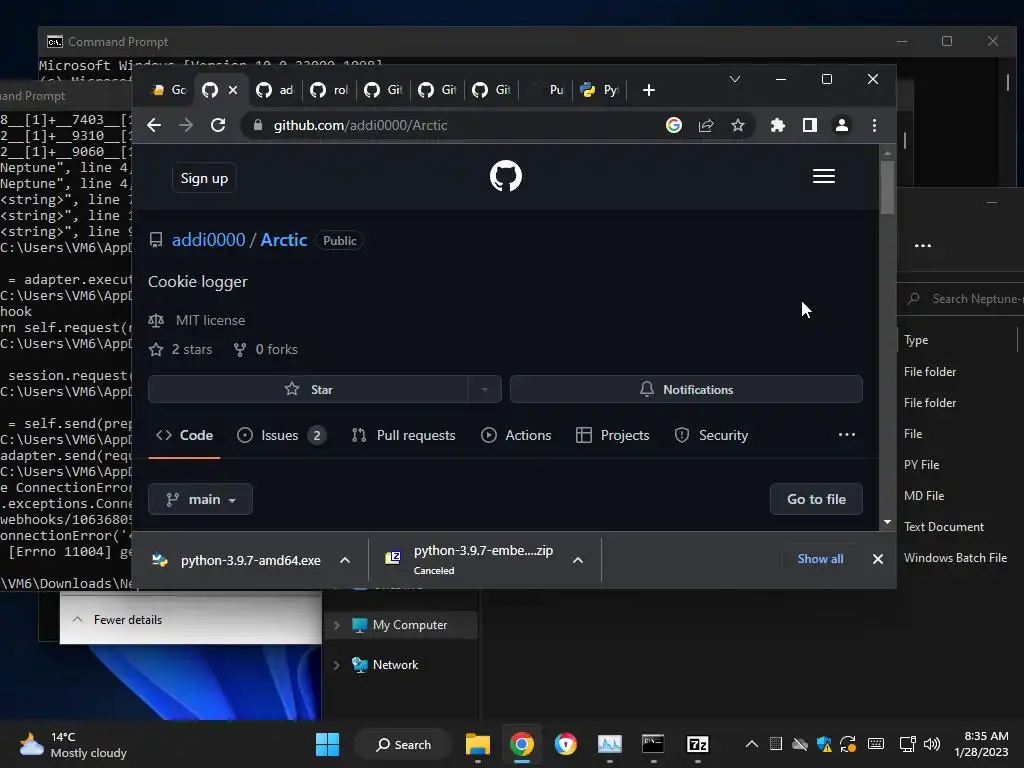
Task: Show hidden system tray icons
Action: (752, 744)
